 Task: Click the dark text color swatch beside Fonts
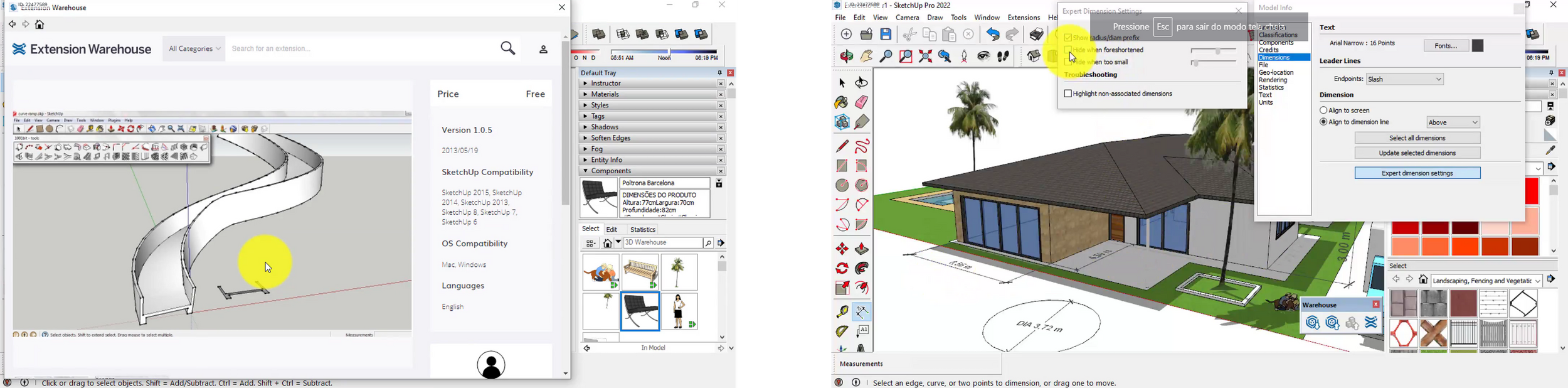coord(1478,46)
